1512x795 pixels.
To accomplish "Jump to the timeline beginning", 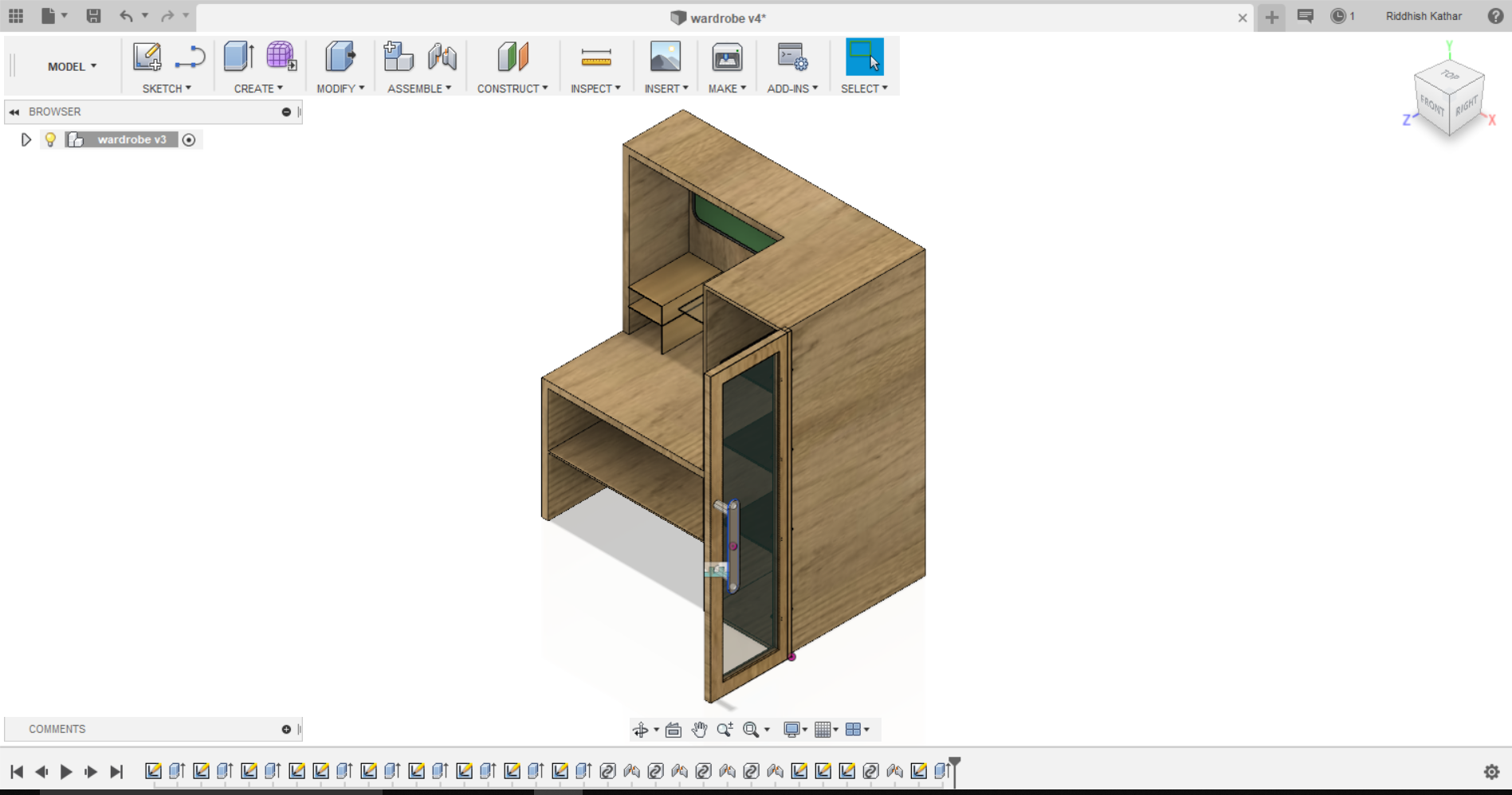I will pyautogui.click(x=17, y=771).
